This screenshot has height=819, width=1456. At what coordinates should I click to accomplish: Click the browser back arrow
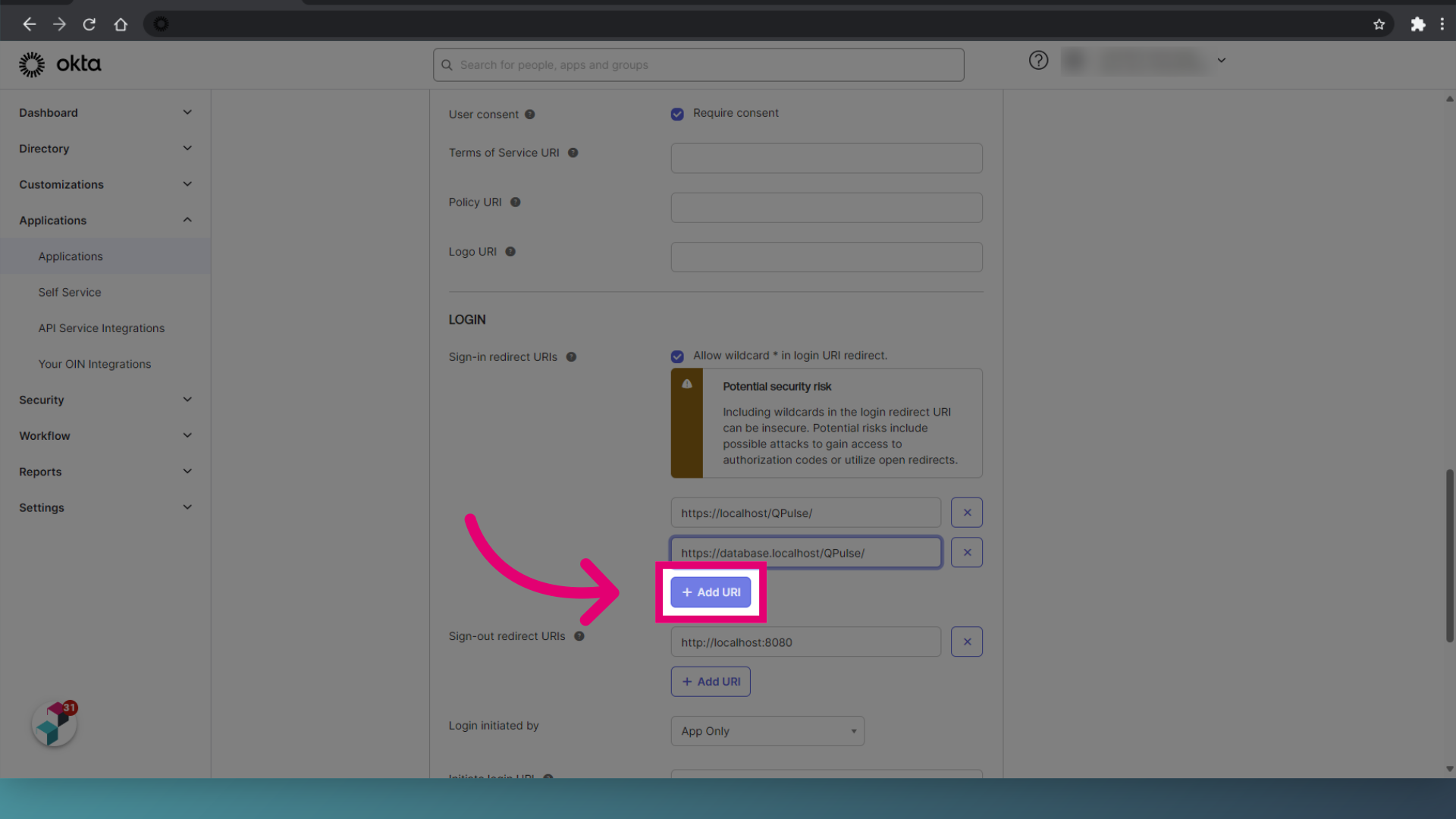pos(30,24)
